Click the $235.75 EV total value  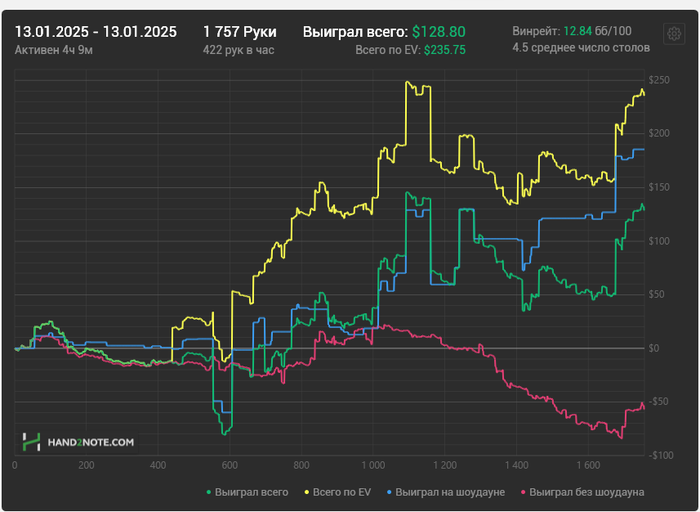coord(445,50)
